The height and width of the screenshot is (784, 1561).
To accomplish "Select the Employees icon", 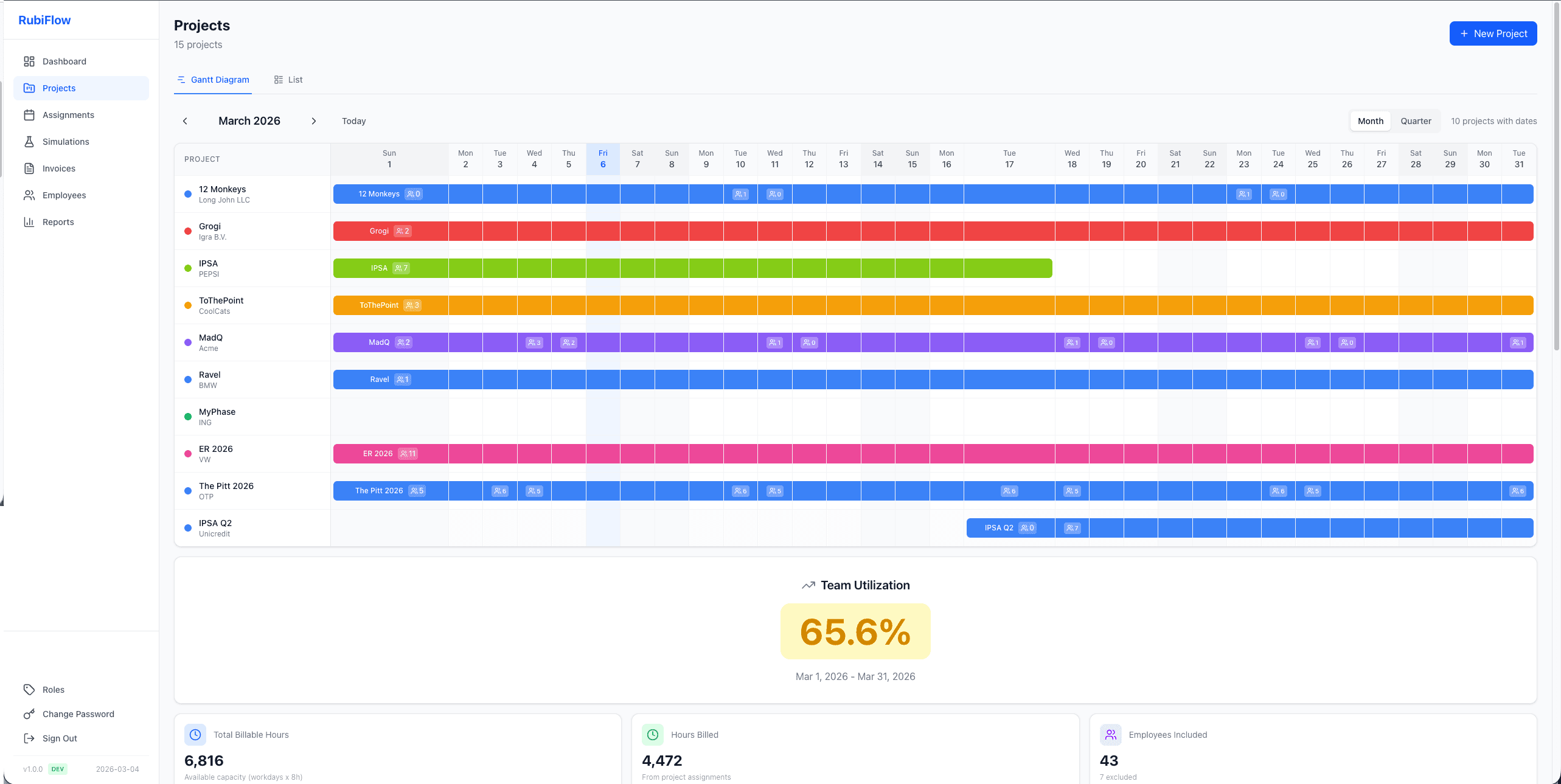I will click(x=29, y=195).
